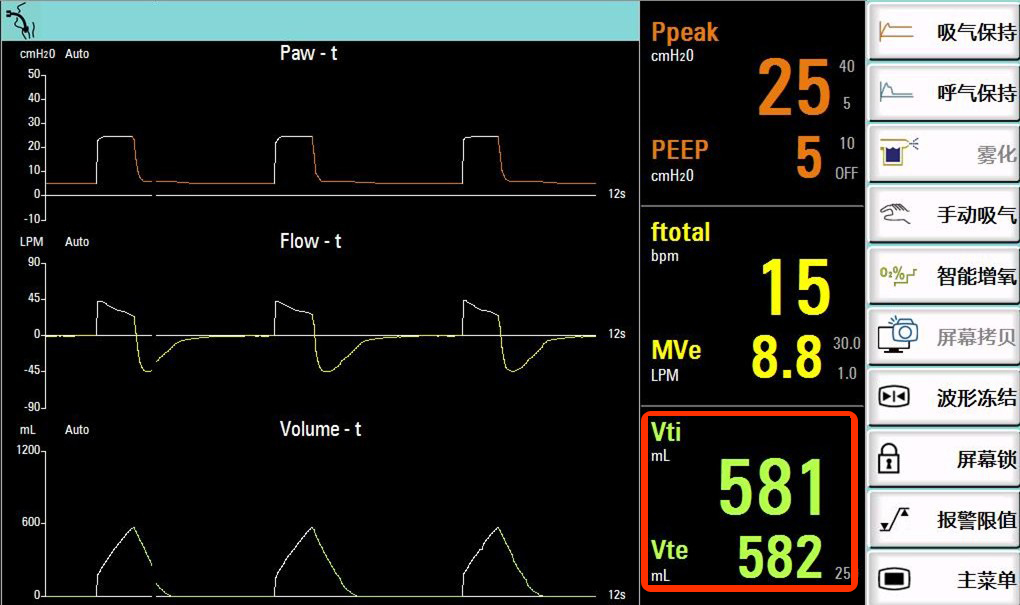Activate smart oxygen boost (智能增氧)
Viewport: 1020px width, 605px height.
944,276
